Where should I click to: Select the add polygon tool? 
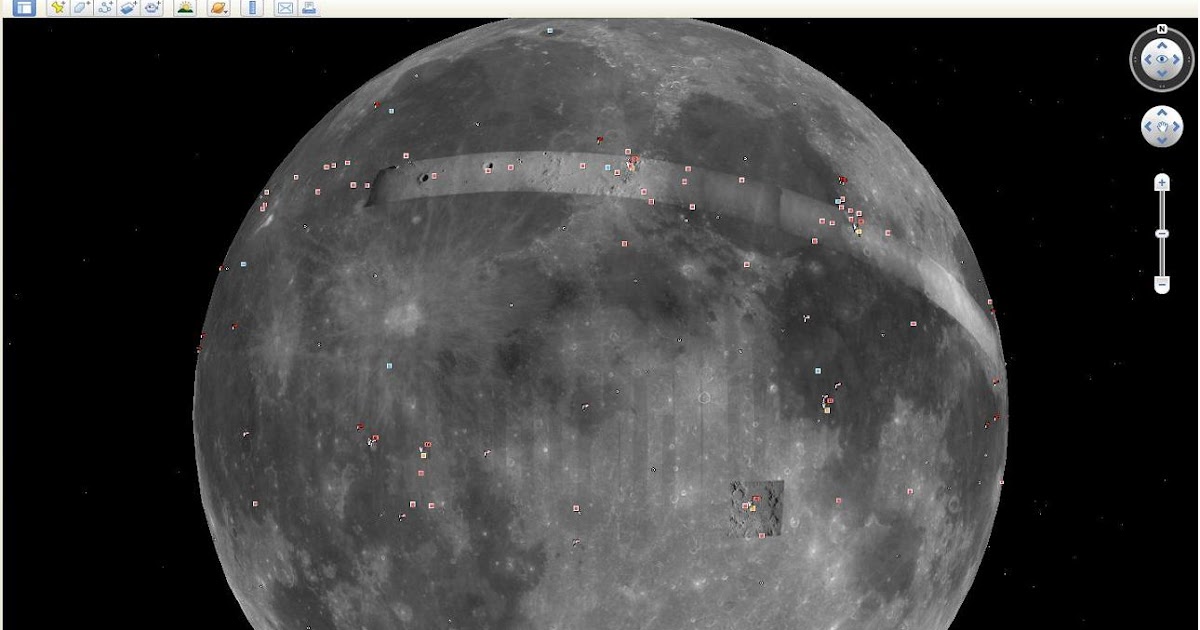(81, 8)
